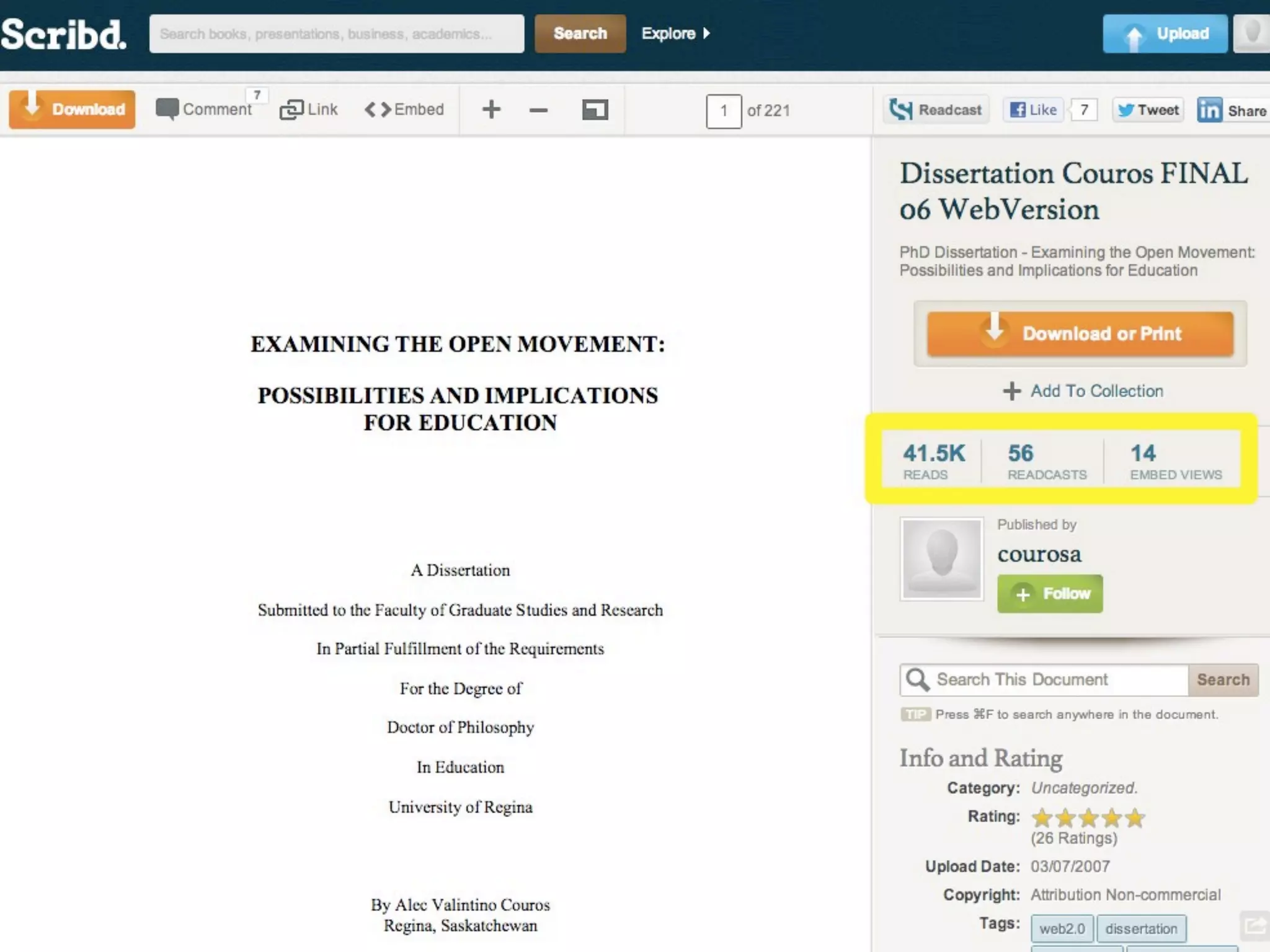The image size is (1270, 952).
Task: Follow the publisher courosa
Action: (1050, 594)
